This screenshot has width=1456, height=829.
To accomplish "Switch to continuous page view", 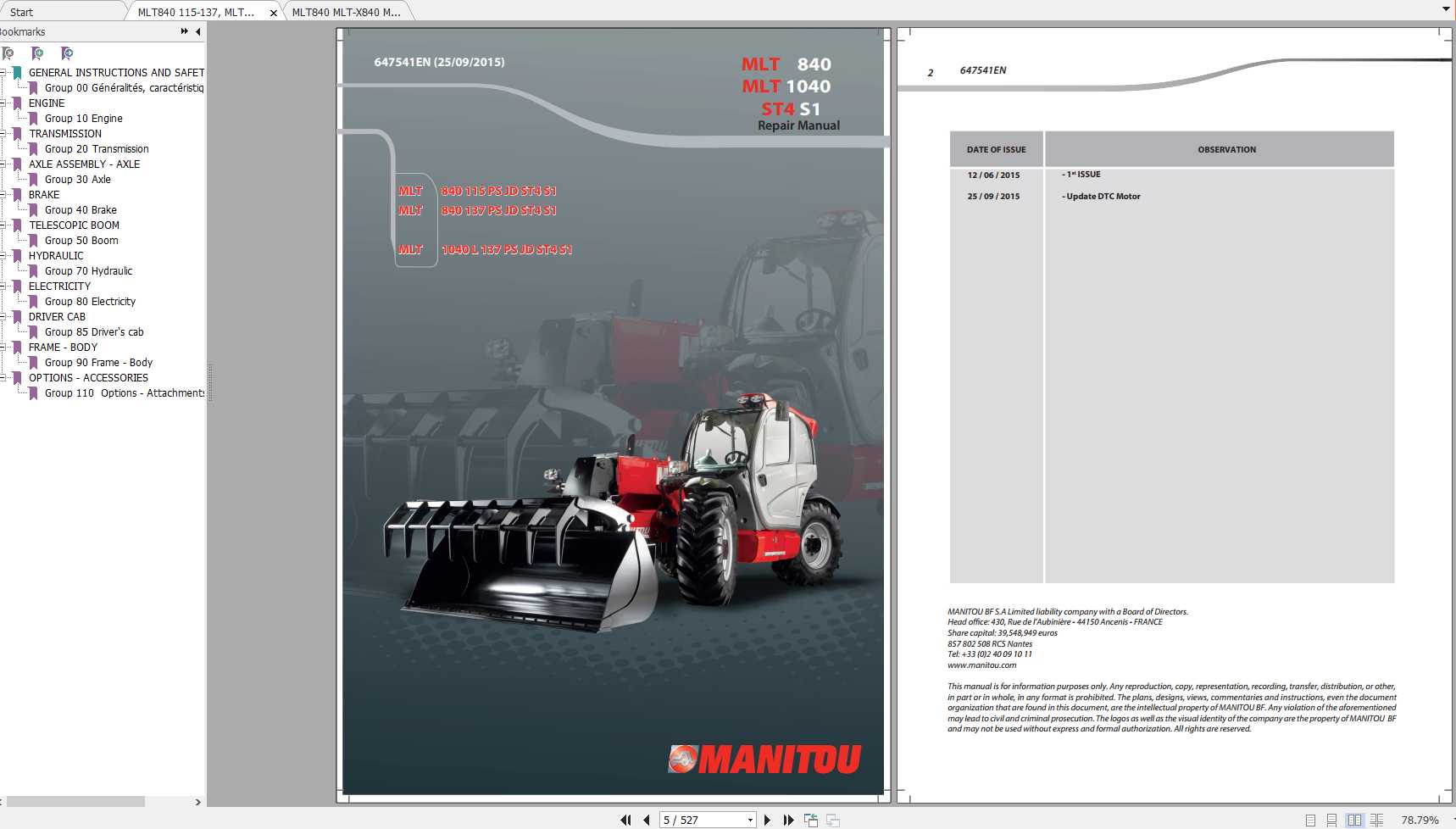I will point(1331,820).
